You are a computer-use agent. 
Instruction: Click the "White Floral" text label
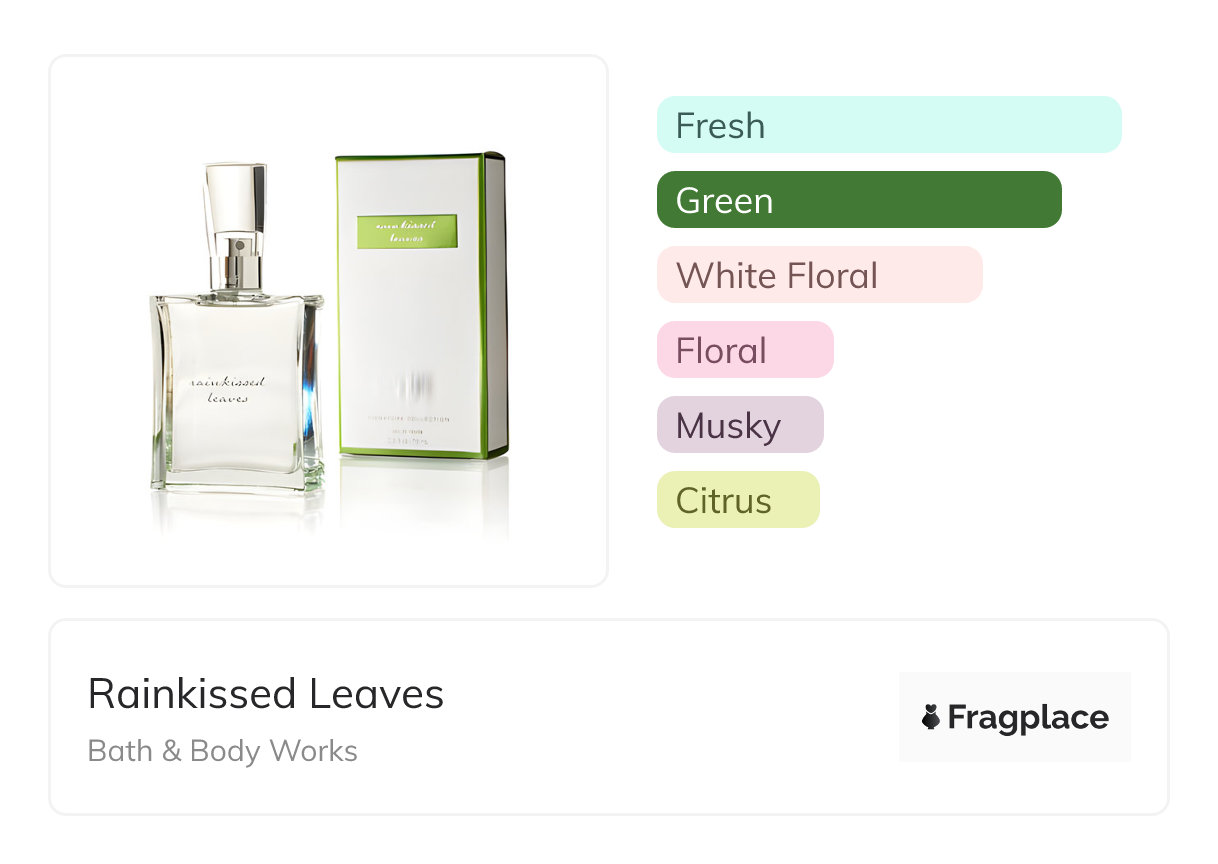pyautogui.click(x=777, y=276)
